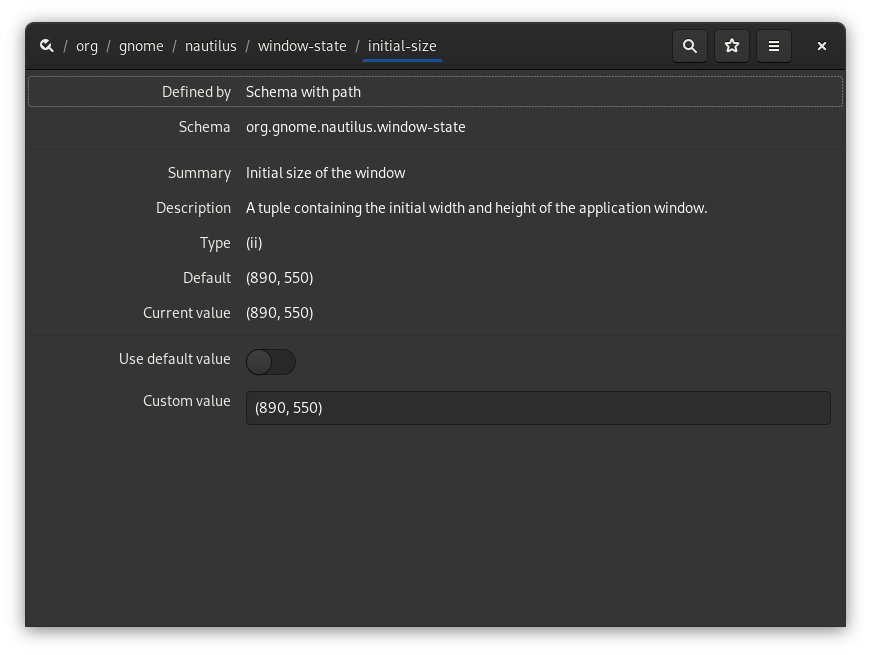871x655 pixels.
Task: Open the hamburger menu
Action: 774,46
